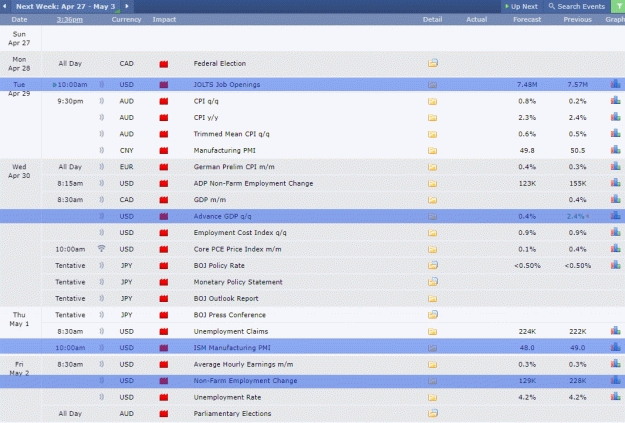Screen dimensions: 625x423
Task: Click the Previous column header
Action: click(578, 20)
